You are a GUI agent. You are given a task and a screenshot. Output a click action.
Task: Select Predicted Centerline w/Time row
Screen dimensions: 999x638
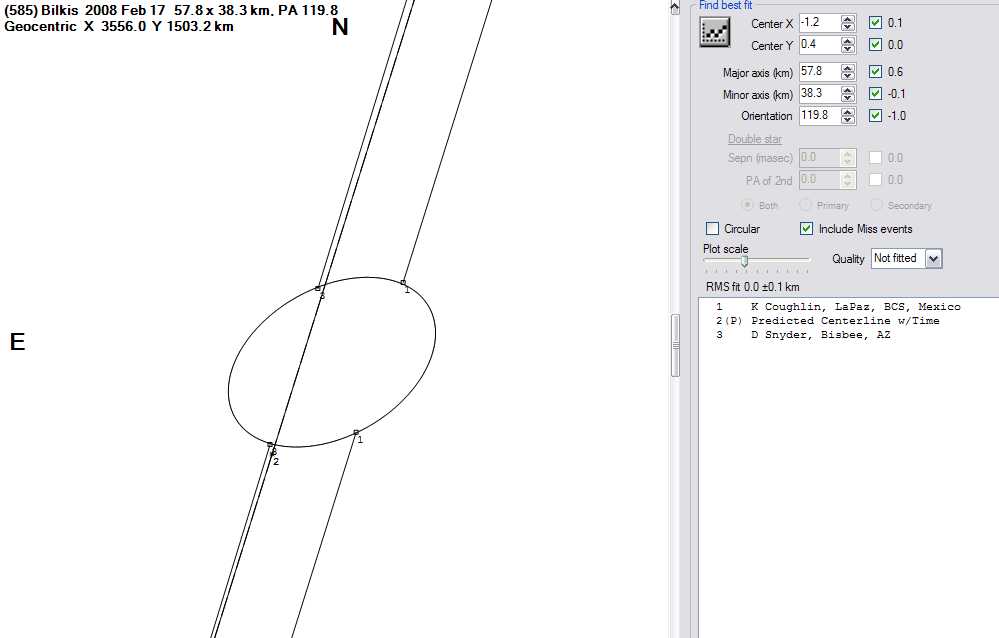(828, 321)
